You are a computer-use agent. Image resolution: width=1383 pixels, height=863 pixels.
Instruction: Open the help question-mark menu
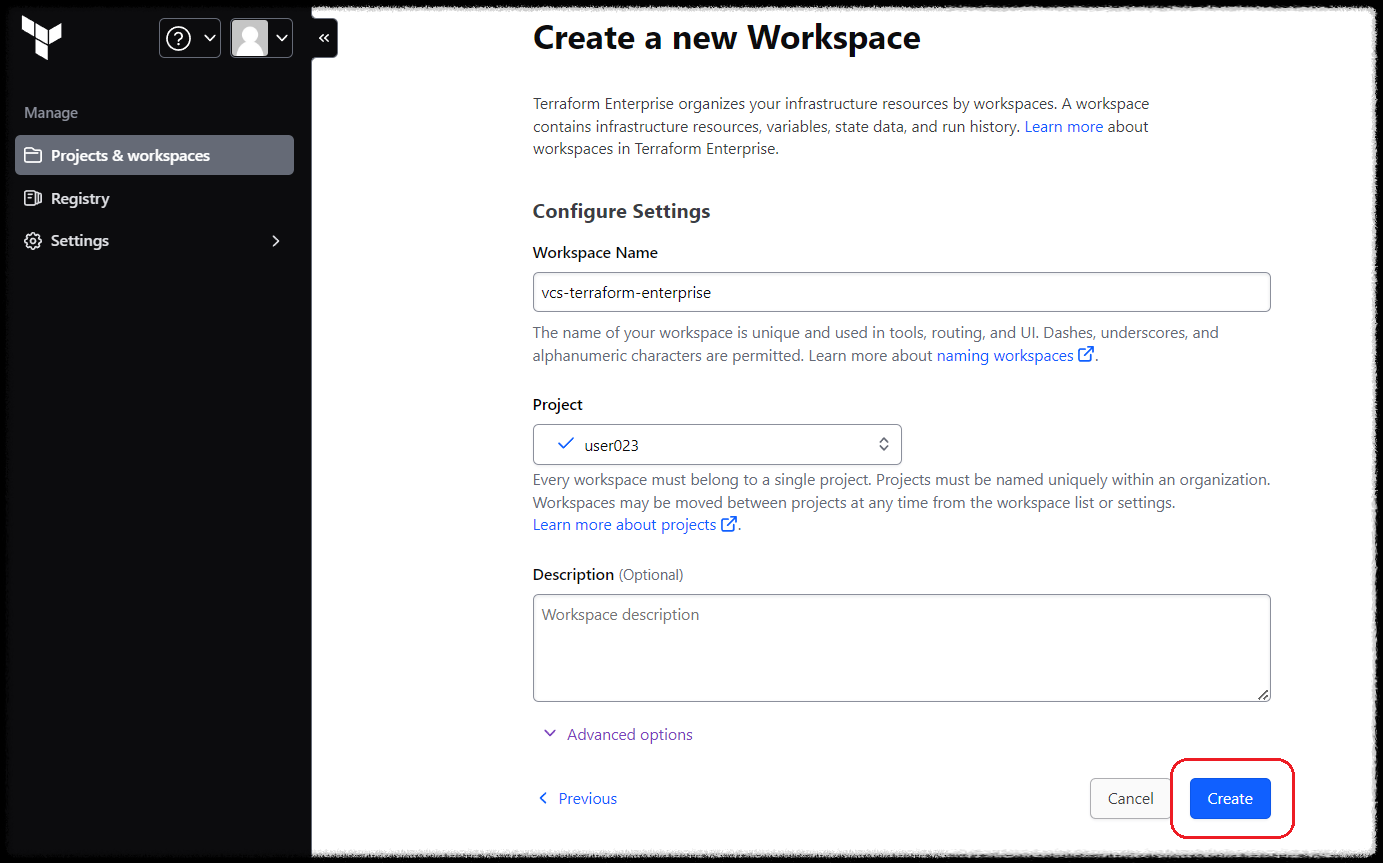coord(190,38)
